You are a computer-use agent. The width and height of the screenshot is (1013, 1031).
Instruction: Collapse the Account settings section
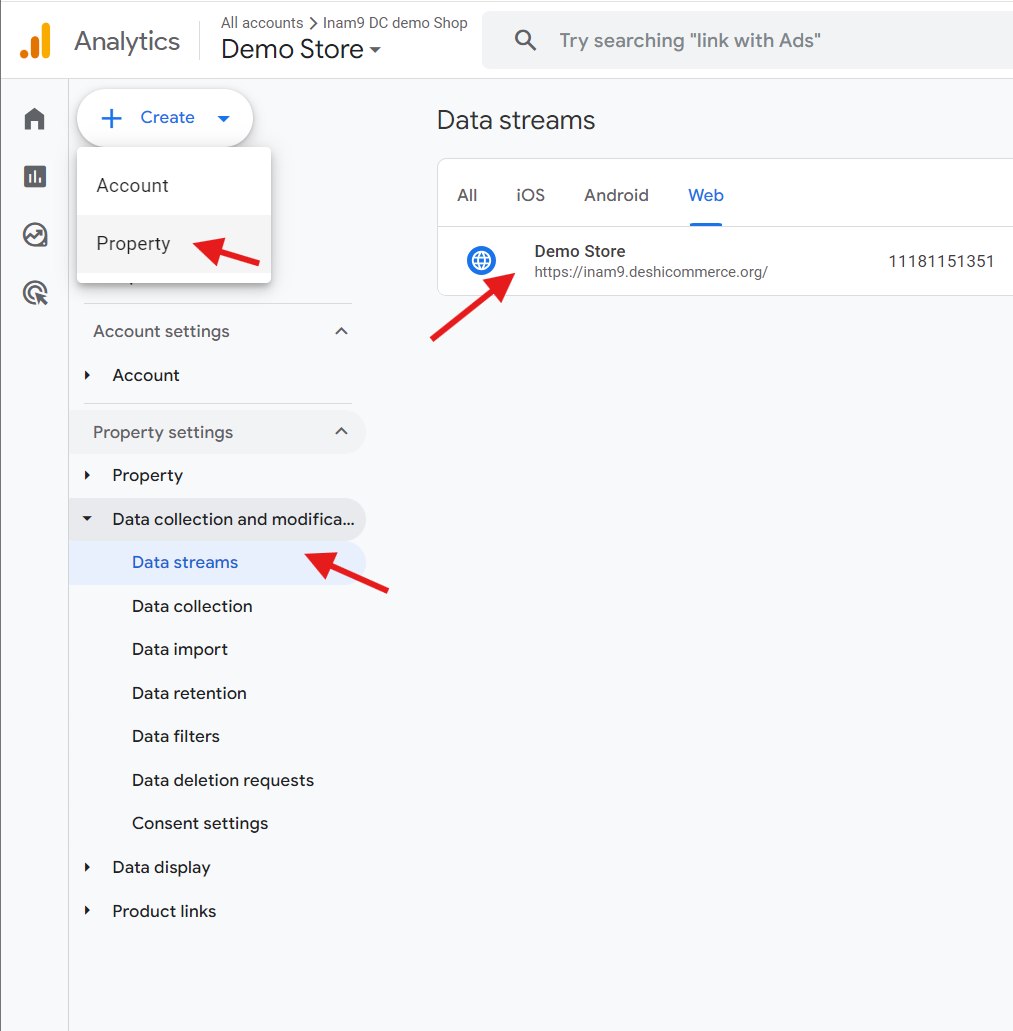pos(341,331)
